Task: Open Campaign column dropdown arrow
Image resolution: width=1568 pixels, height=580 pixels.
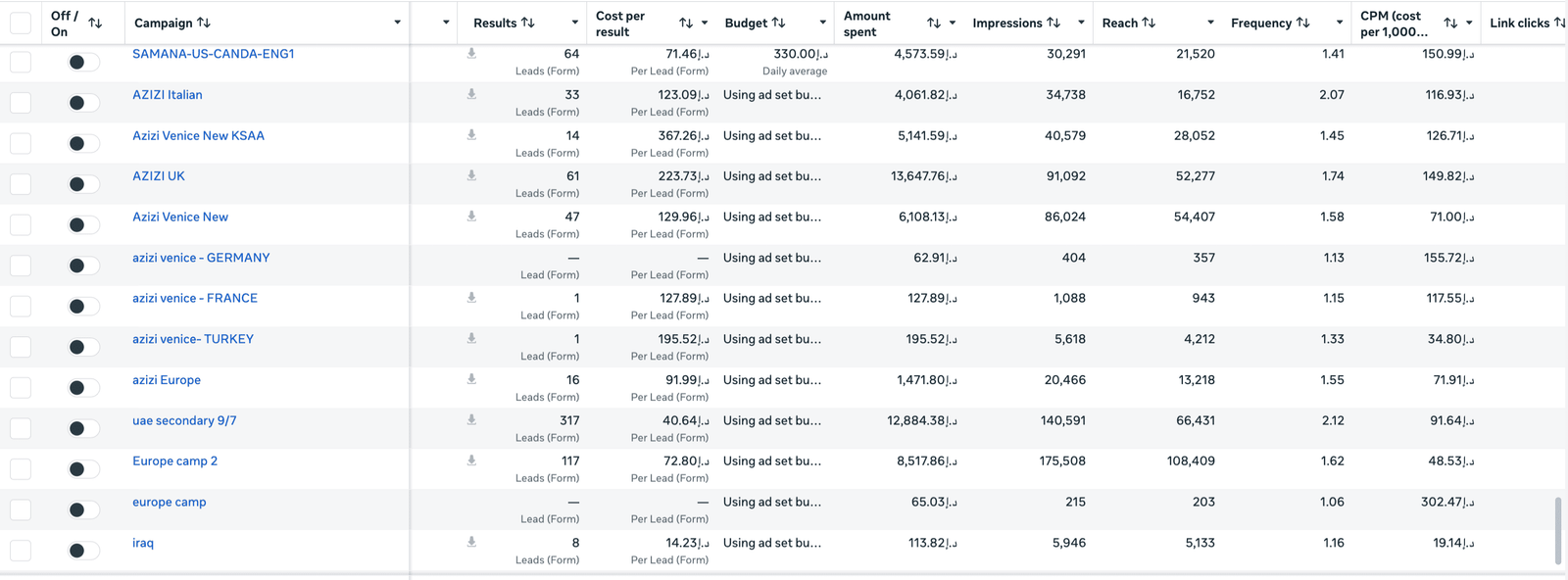Action: (x=397, y=23)
